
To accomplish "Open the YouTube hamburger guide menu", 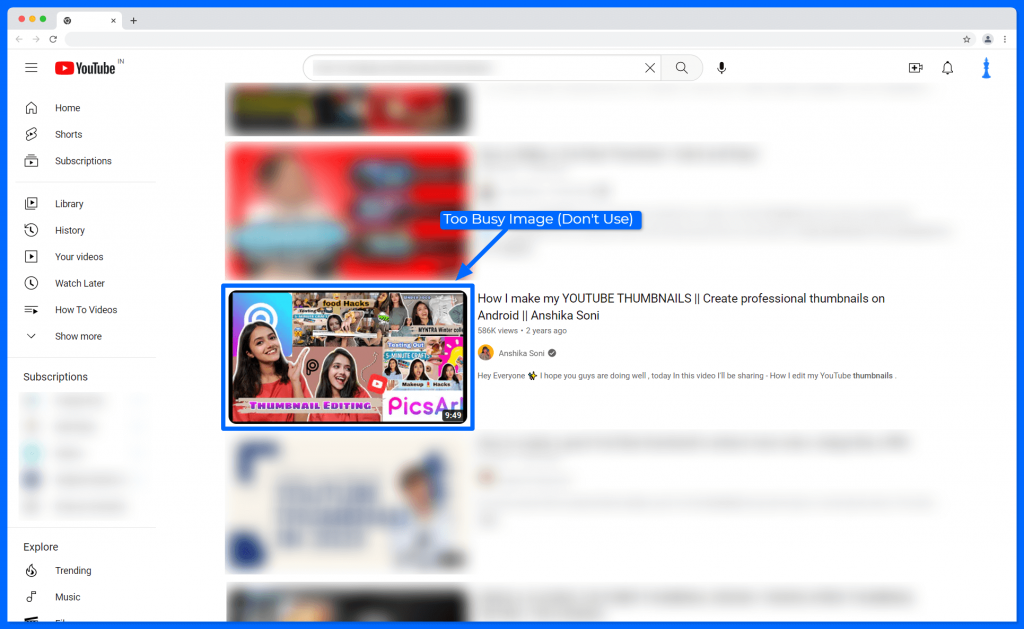I will coord(31,68).
